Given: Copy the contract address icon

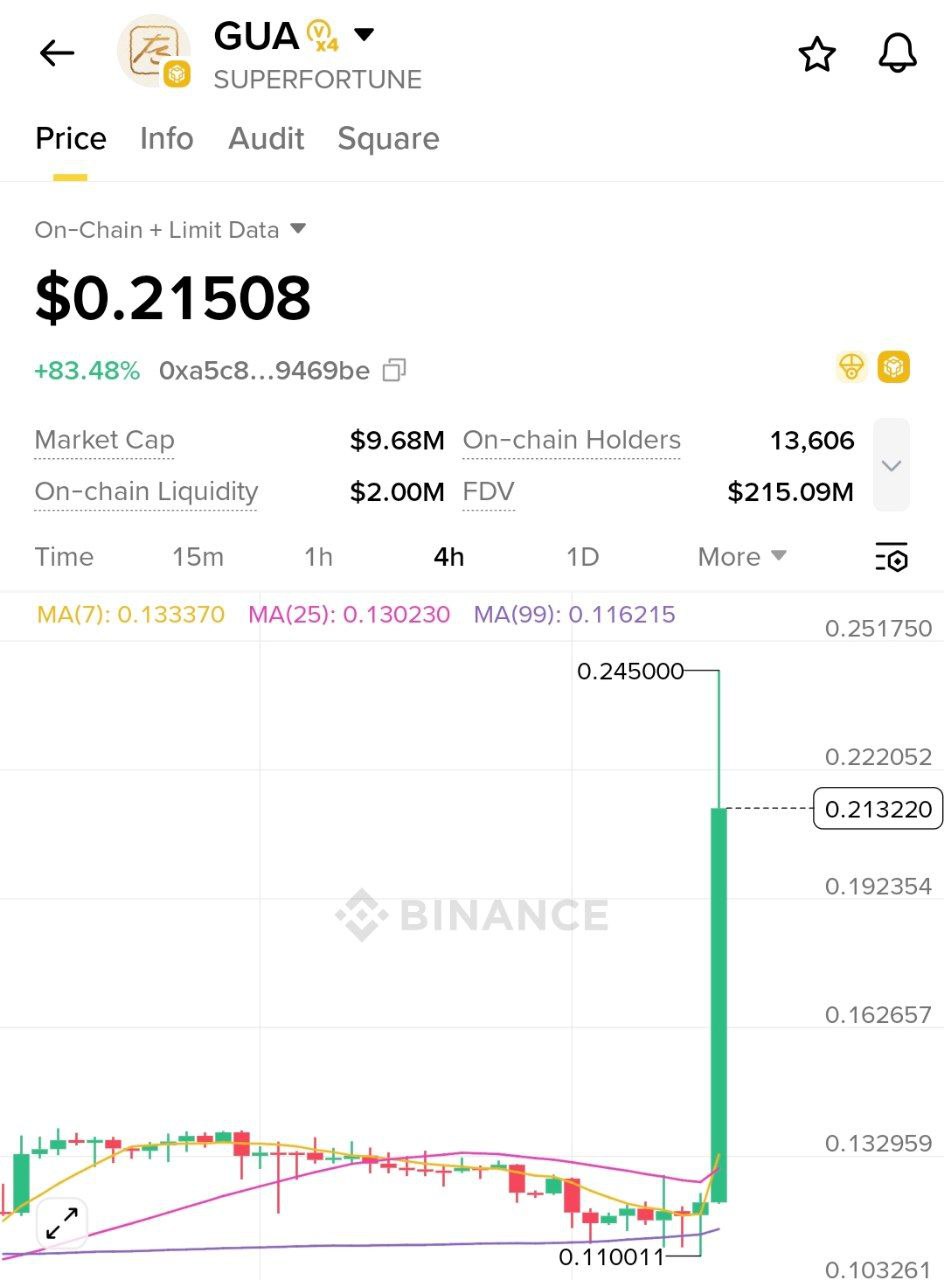Looking at the screenshot, I should pos(394,371).
